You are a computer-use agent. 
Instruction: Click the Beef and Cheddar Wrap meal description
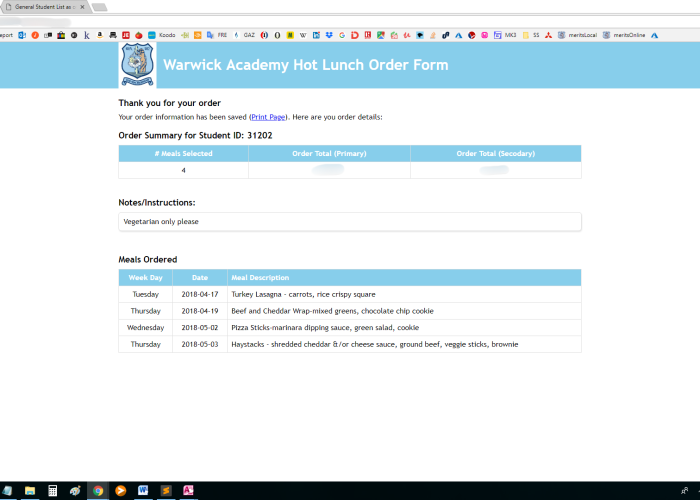332,311
